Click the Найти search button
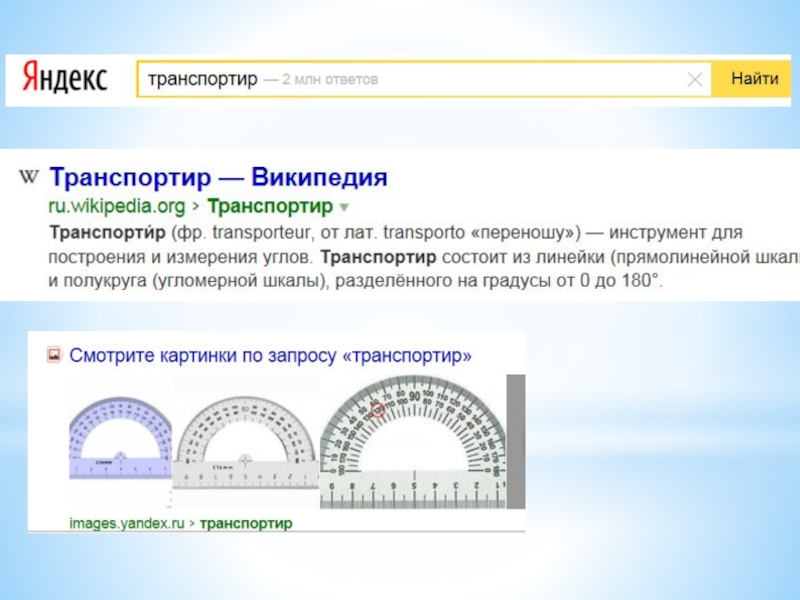 pyautogui.click(x=752, y=79)
